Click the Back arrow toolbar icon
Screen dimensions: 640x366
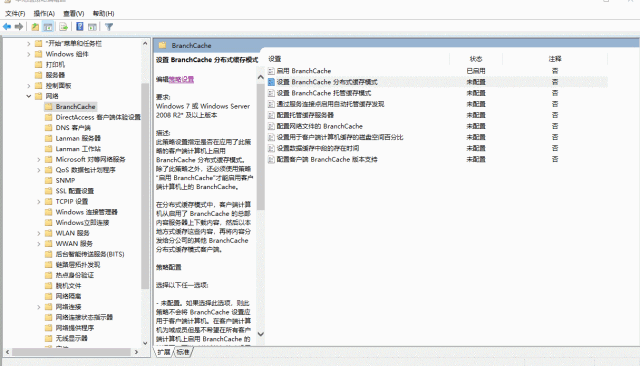pos(7,27)
